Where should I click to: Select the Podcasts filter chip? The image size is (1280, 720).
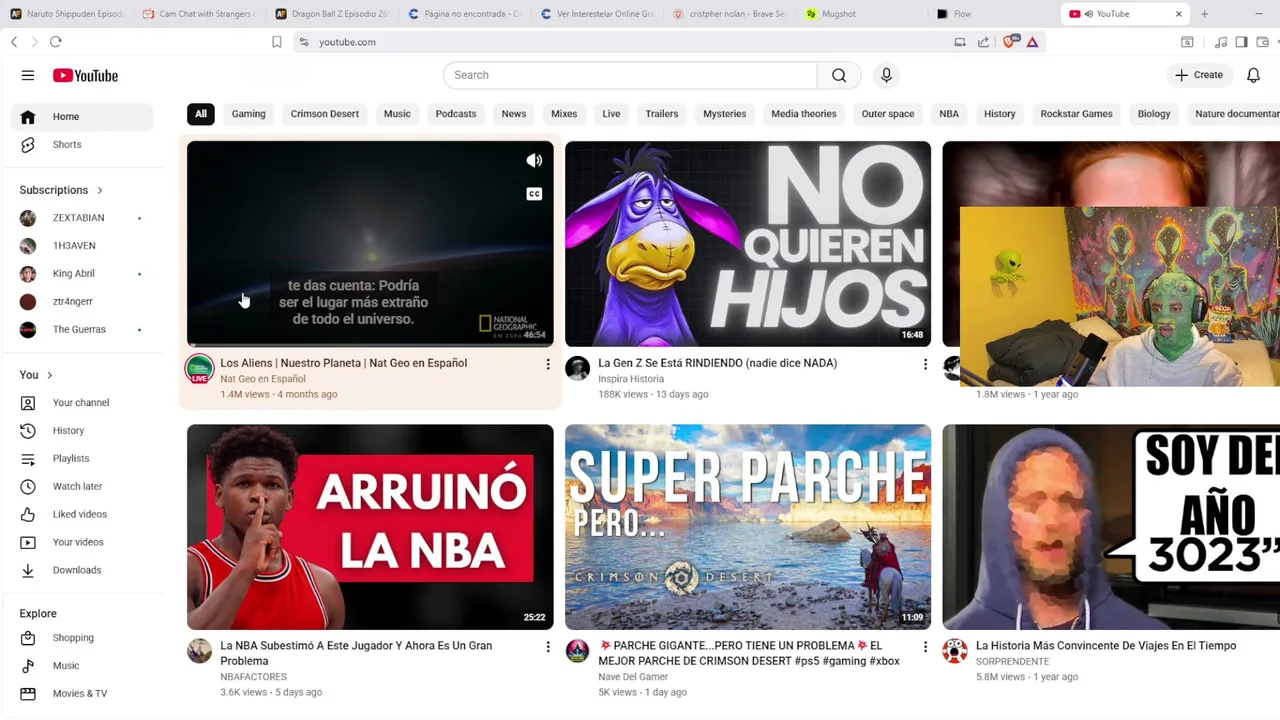click(456, 114)
